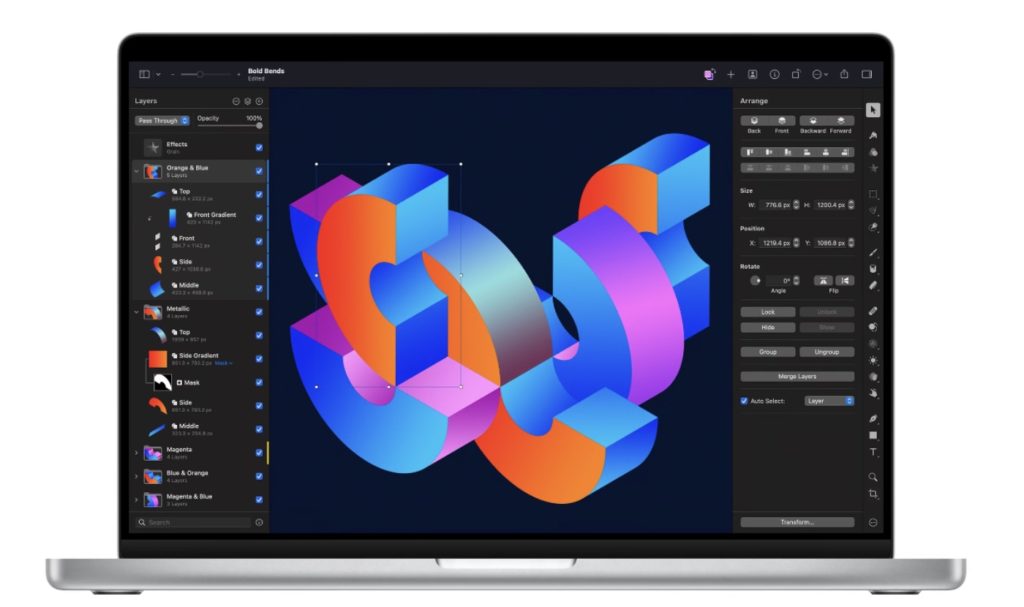Hide the Effects layer via checkbox
The image size is (1024, 607).
click(x=259, y=146)
